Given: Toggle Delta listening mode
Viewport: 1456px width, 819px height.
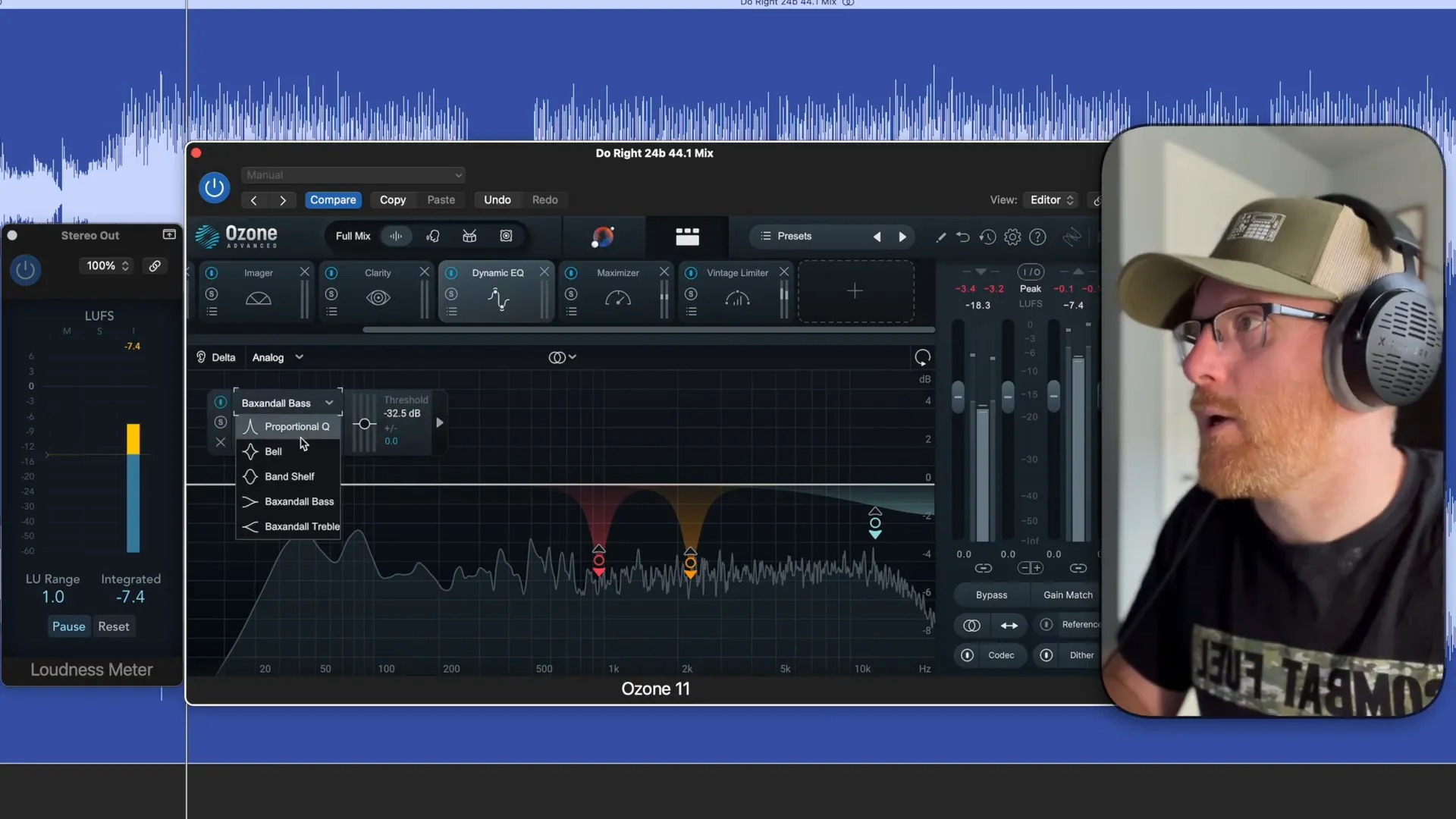Looking at the screenshot, I should pos(216,357).
